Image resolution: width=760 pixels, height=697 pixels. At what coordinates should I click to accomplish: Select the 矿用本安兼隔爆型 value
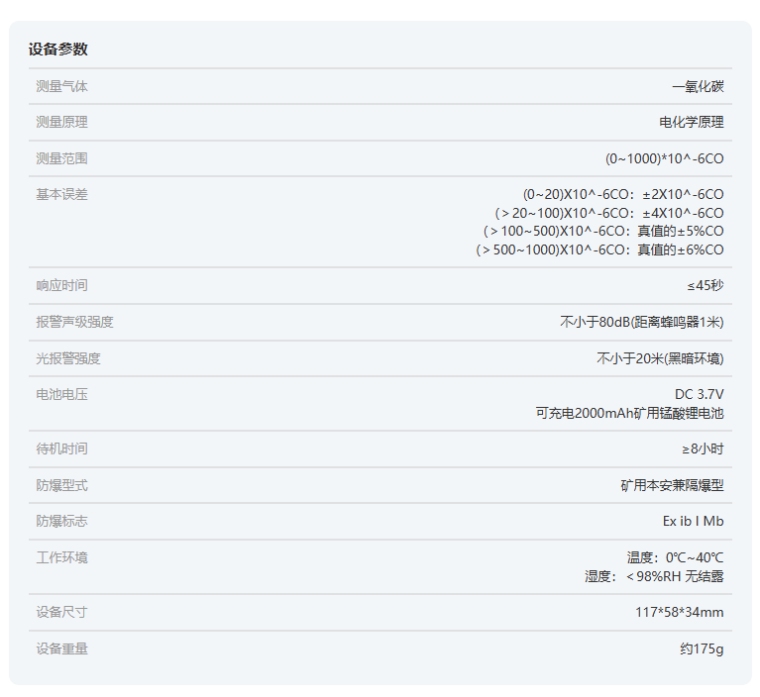point(672,485)
